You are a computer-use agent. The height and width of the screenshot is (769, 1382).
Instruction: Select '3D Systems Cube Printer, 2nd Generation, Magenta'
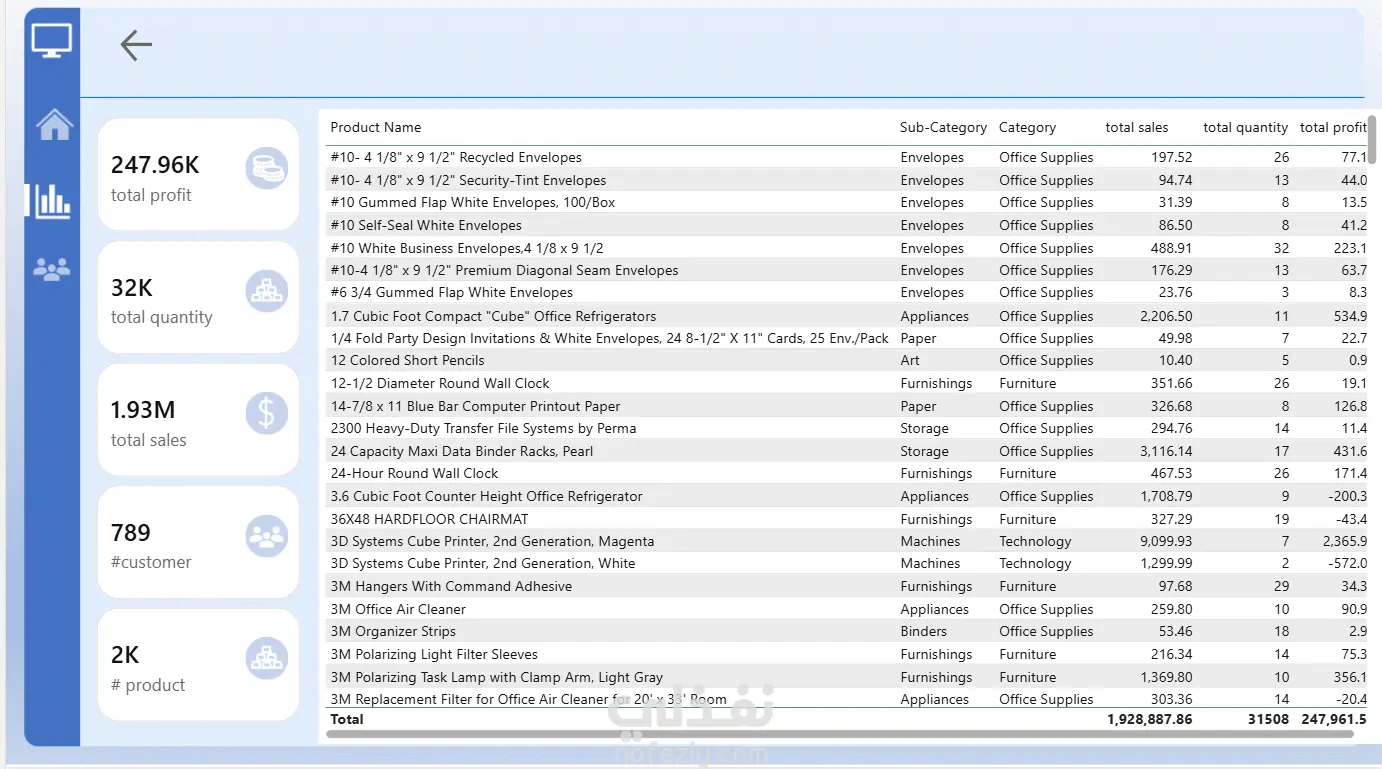(x=848, y=541)
